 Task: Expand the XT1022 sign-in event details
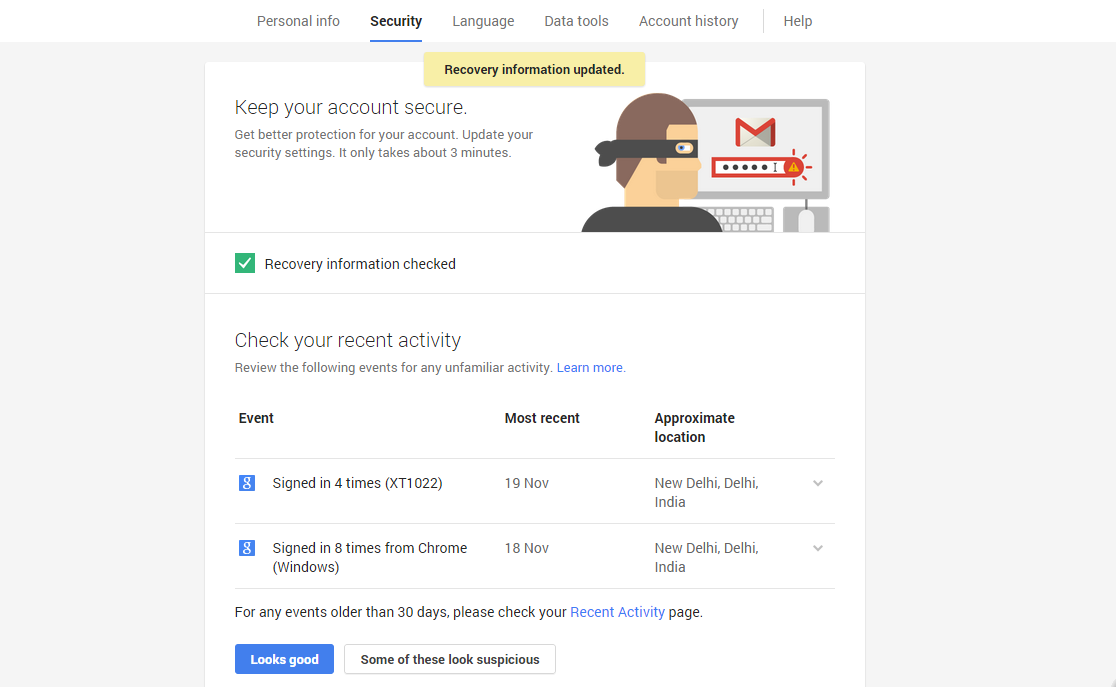[818, 483]
